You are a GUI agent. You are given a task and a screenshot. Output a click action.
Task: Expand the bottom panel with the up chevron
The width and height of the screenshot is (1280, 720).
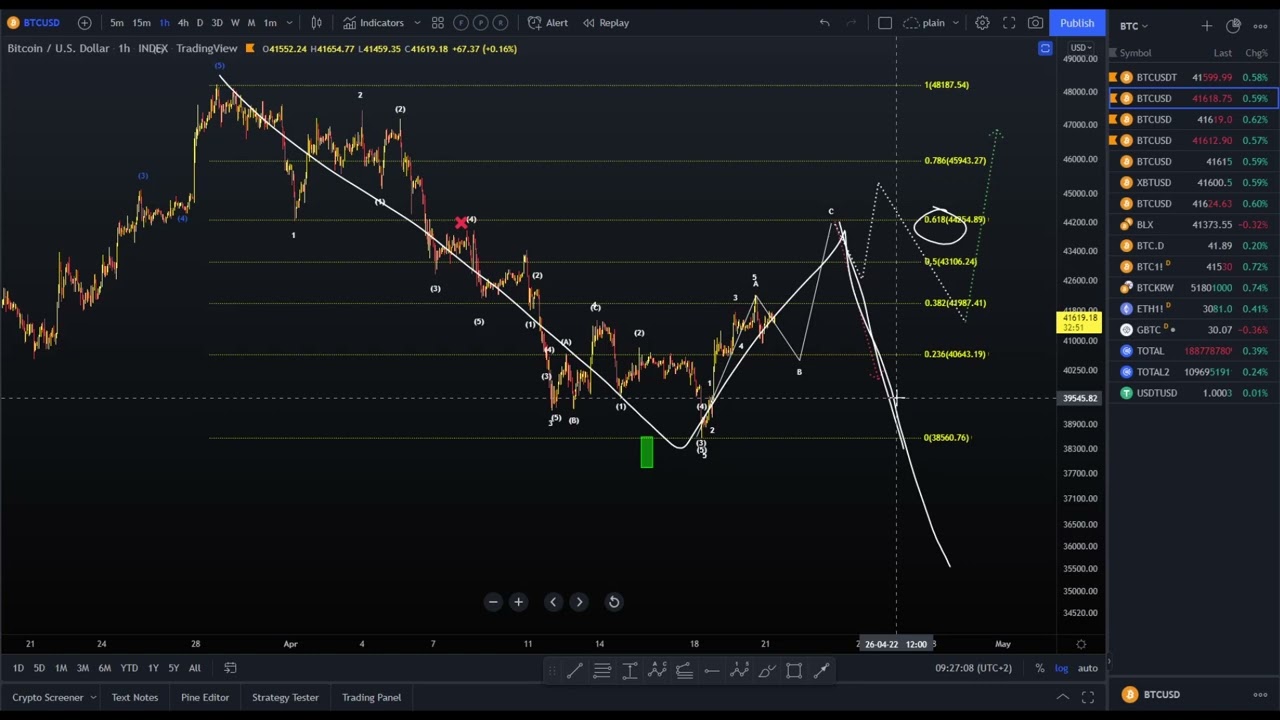point(1062,697)
